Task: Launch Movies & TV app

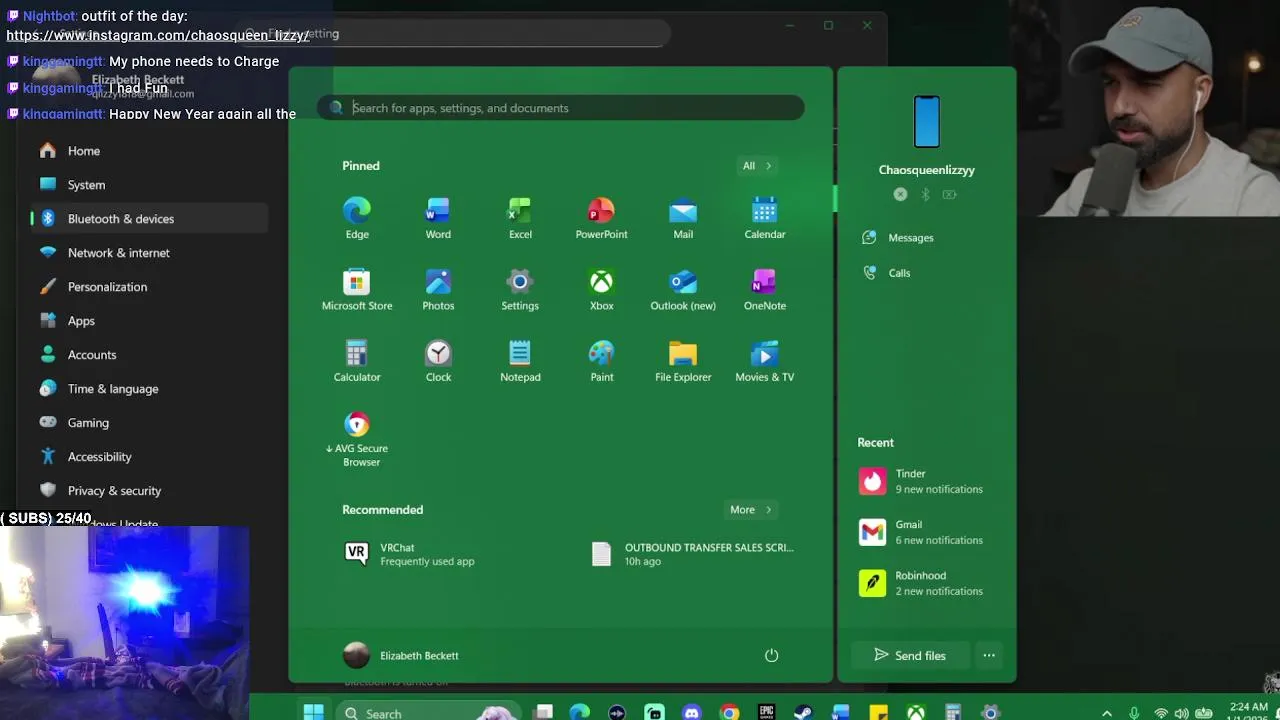Action: [765, 361]
